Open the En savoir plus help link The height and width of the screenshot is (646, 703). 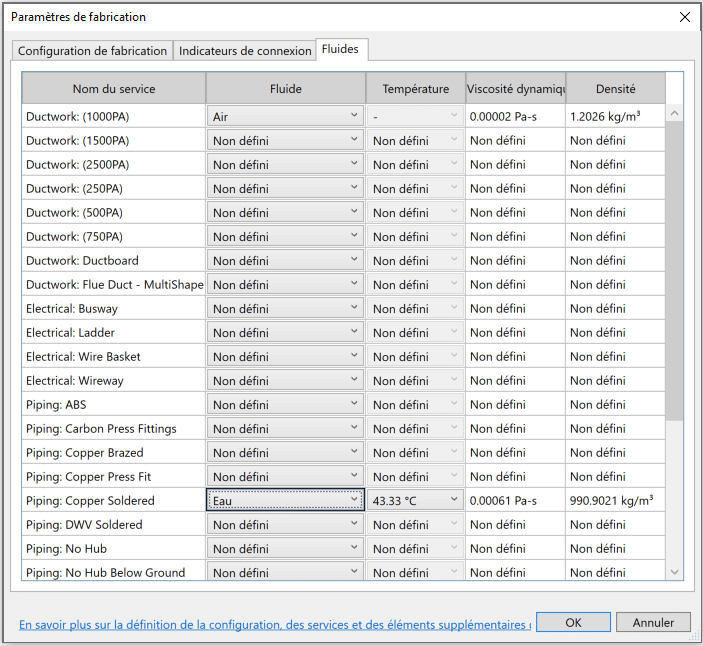(x=275, y=624)
